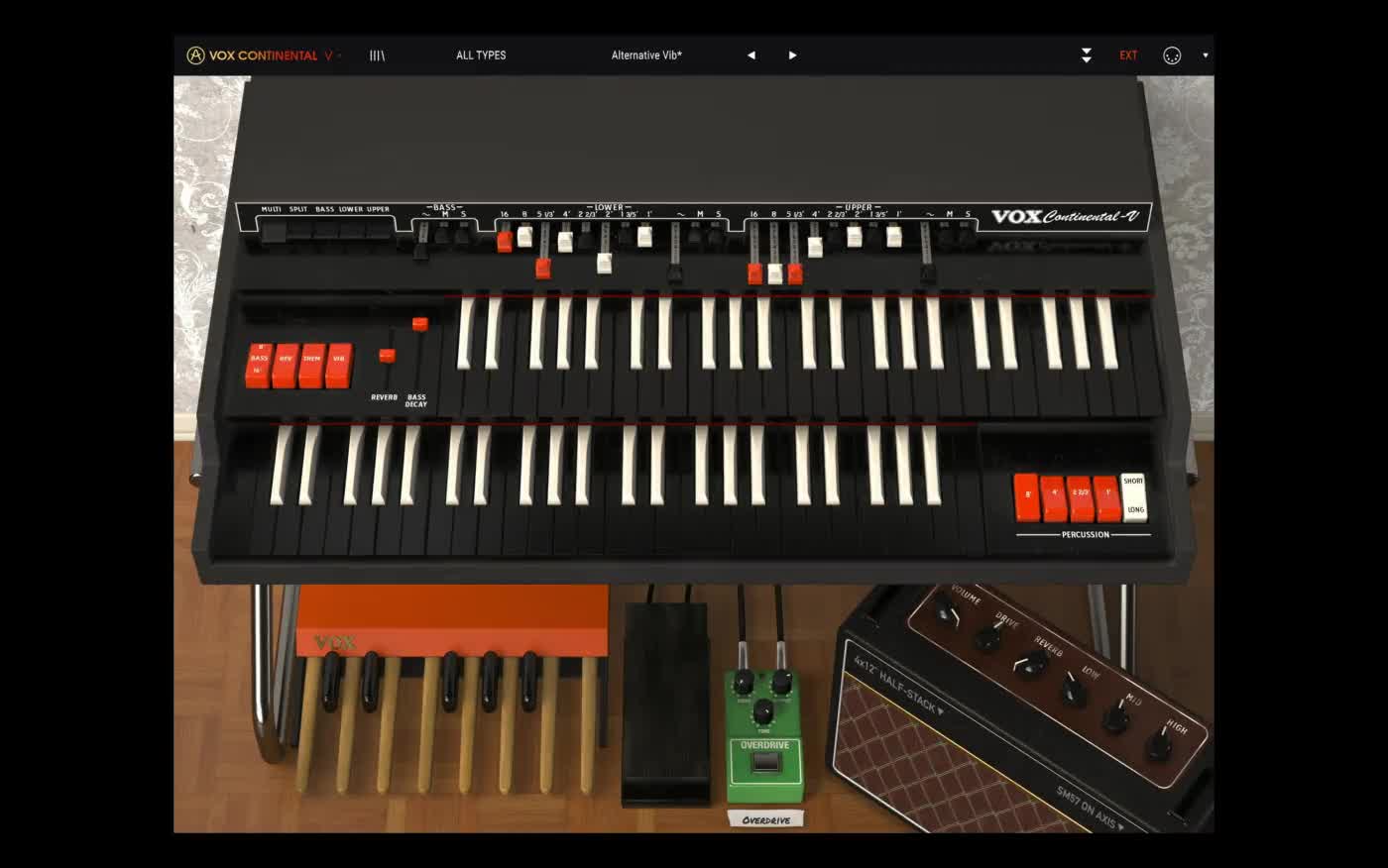Click the Upper 1' drawbar

(894, 236)
